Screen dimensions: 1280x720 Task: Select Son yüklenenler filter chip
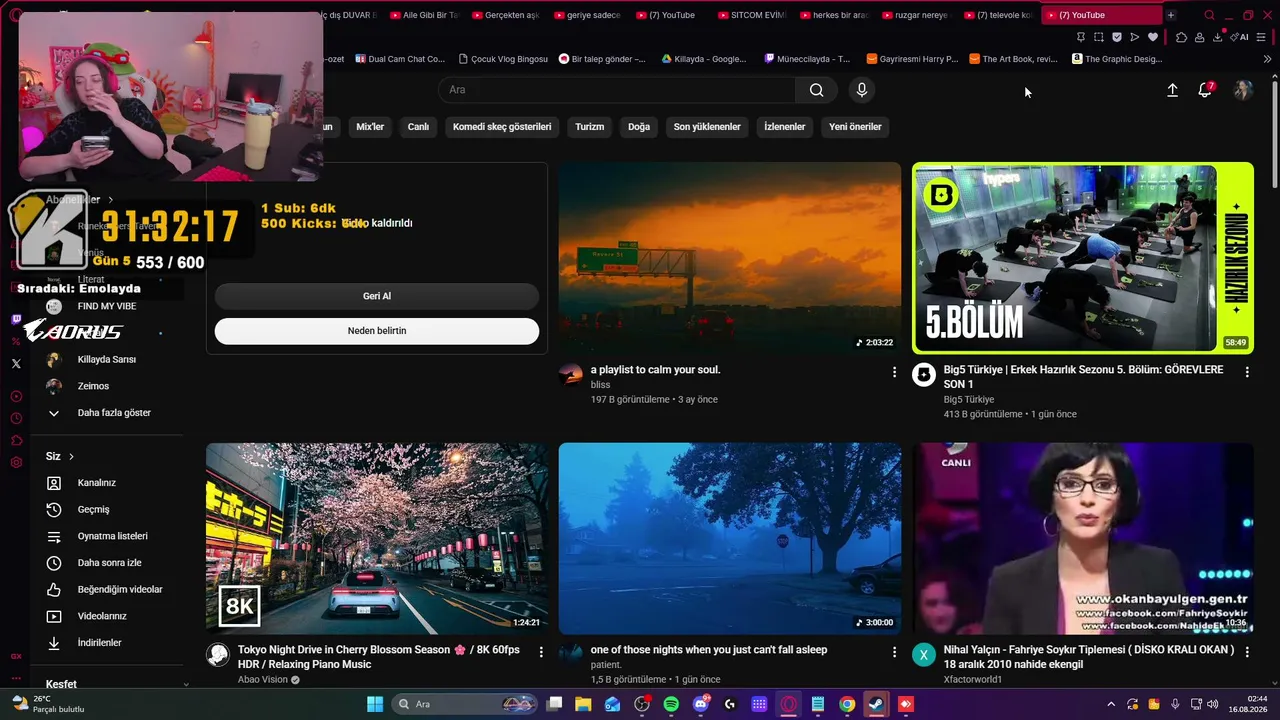[707, 127]
